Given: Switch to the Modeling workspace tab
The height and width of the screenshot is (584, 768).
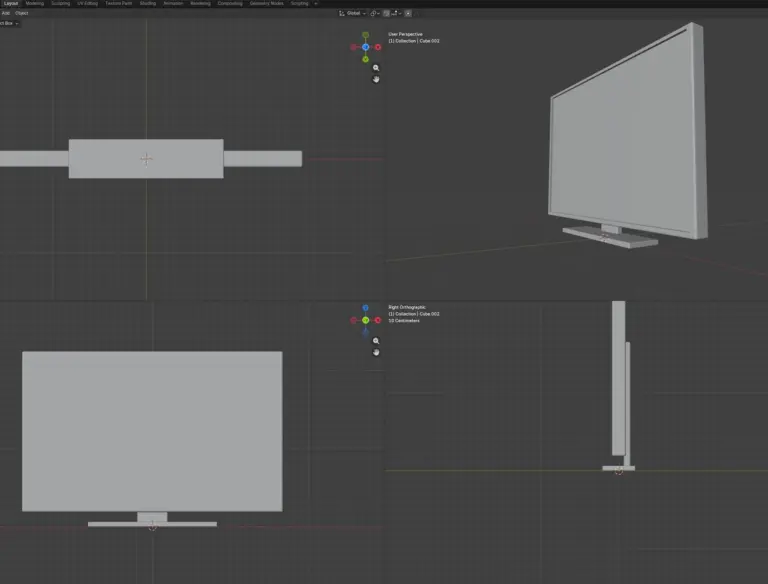Looking at the screenshot, I should 34,3.
